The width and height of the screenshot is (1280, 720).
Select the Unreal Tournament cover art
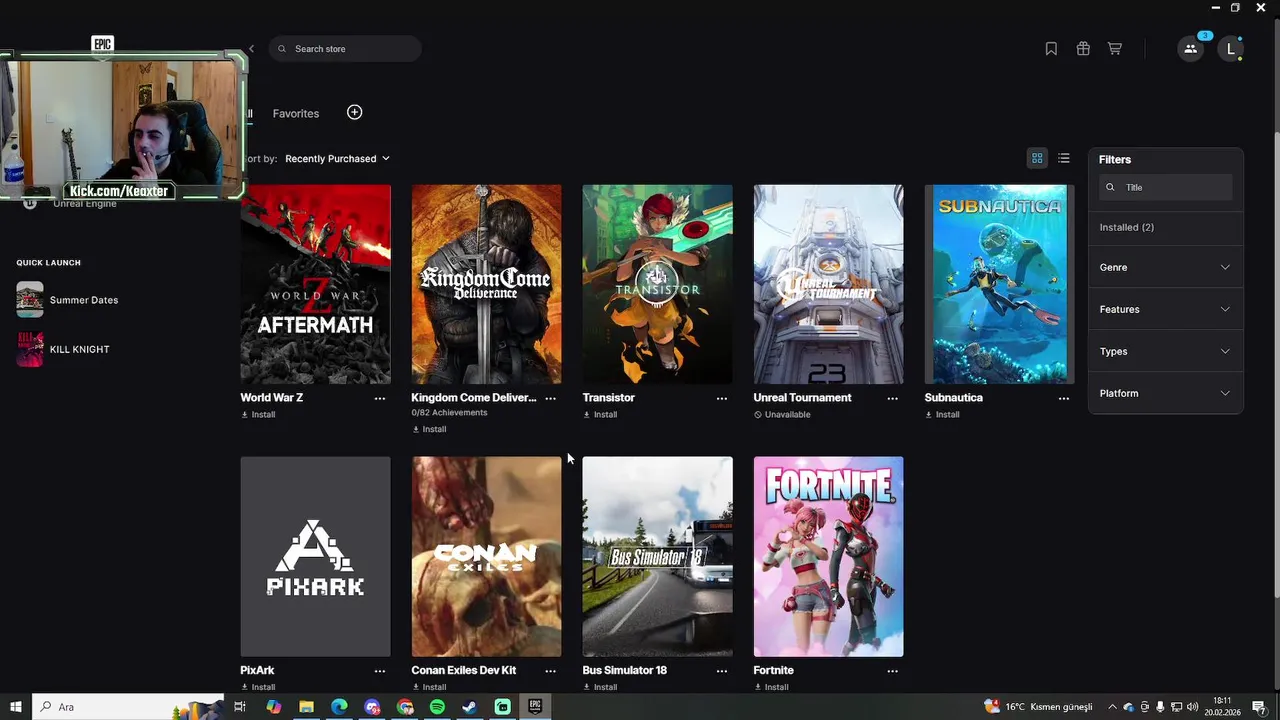(828, 284)
